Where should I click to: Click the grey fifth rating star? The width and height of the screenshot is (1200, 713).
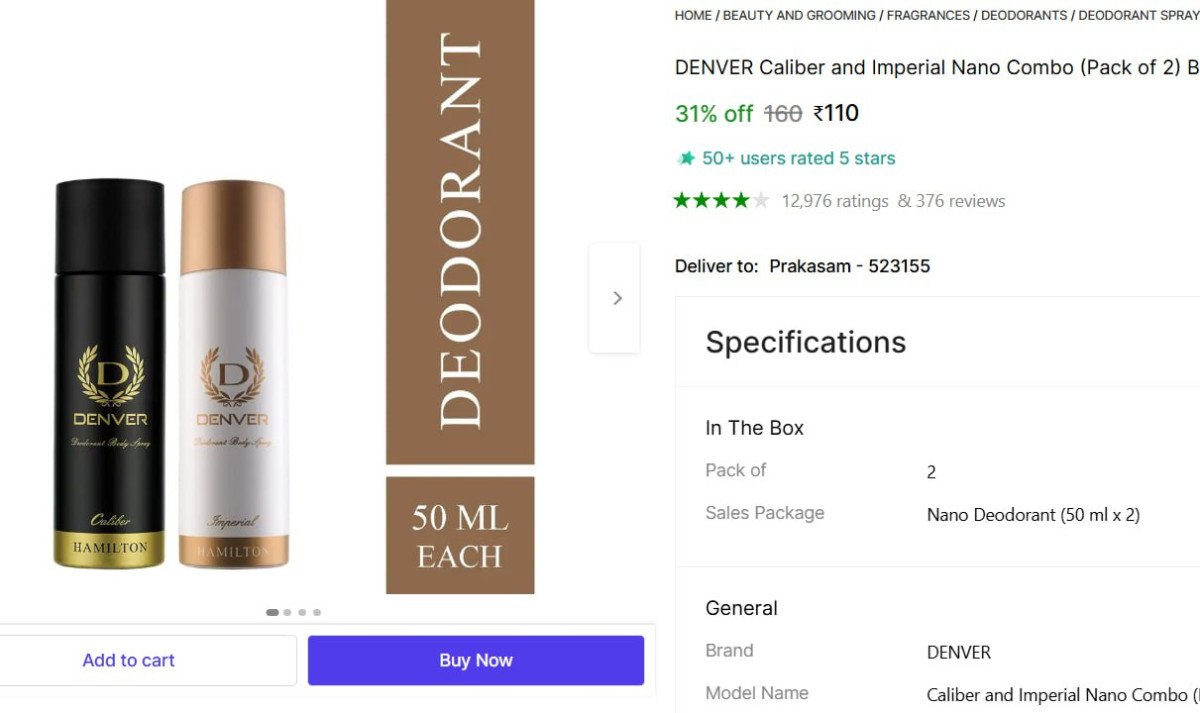click(x=761, y=201)
